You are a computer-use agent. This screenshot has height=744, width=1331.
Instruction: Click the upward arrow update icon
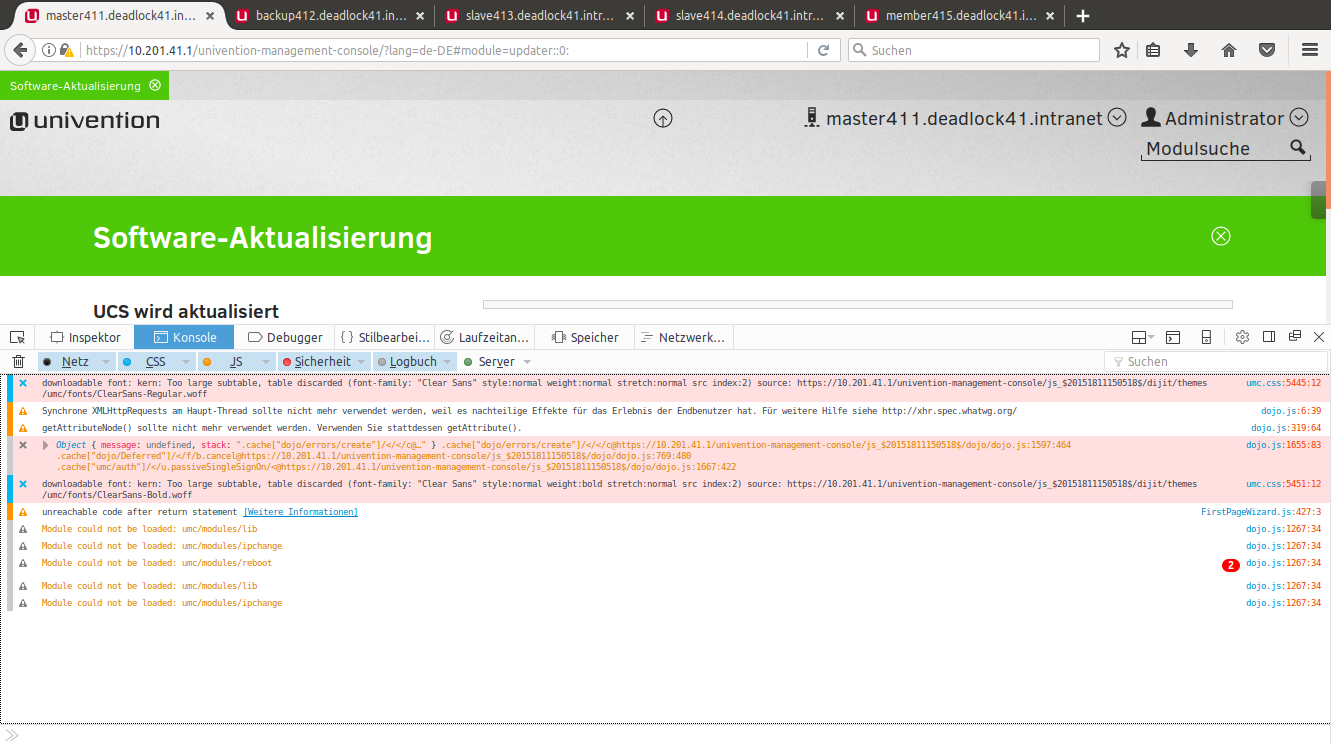(x=663, y=118)
